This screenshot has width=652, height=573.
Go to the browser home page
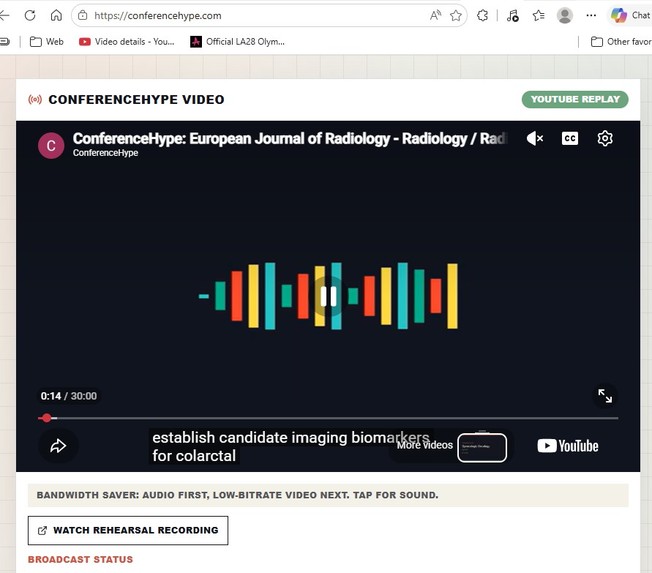click(56, 16)
